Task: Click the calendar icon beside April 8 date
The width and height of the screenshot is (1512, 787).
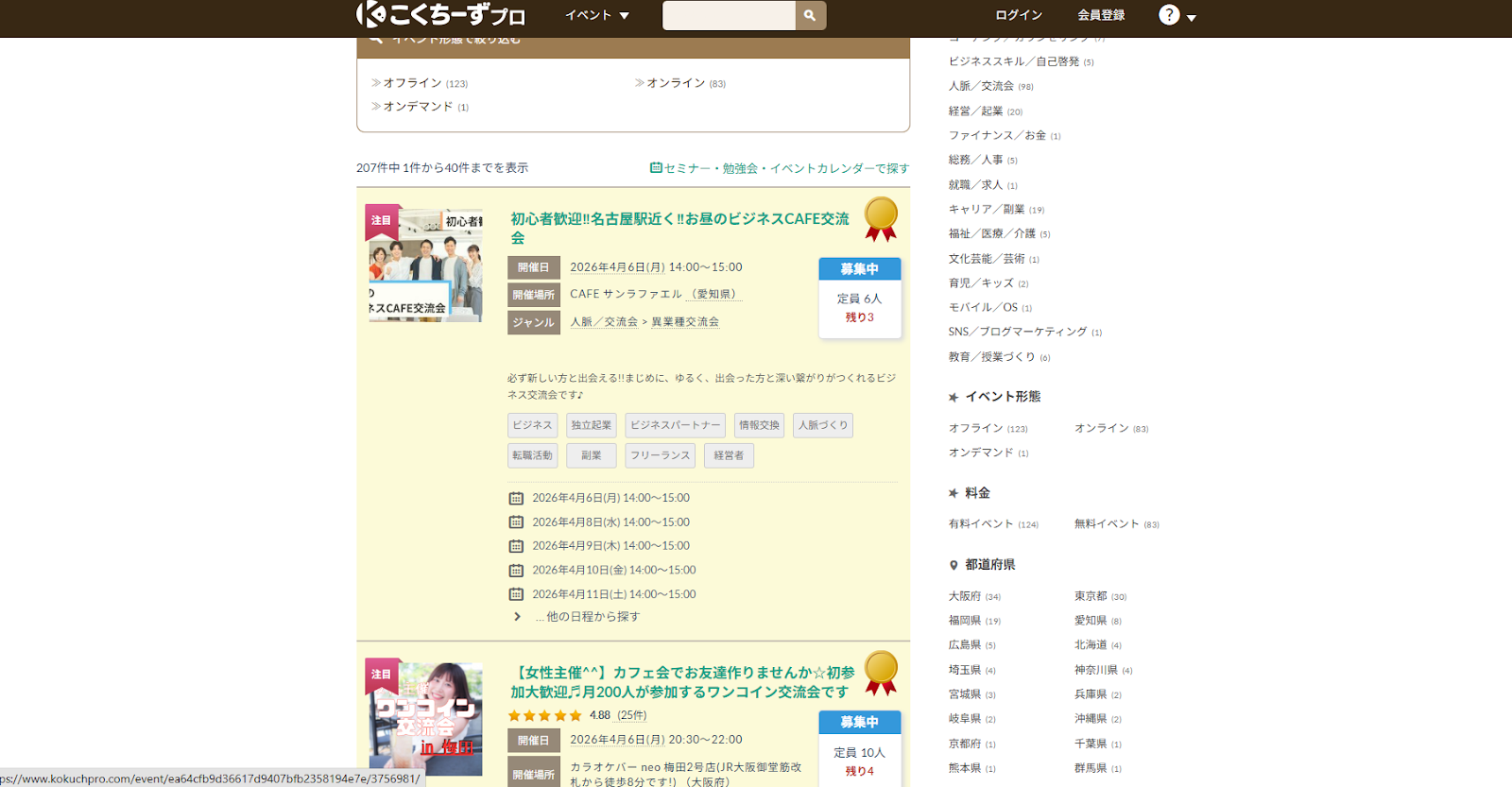Action: [x=516, y=522]
